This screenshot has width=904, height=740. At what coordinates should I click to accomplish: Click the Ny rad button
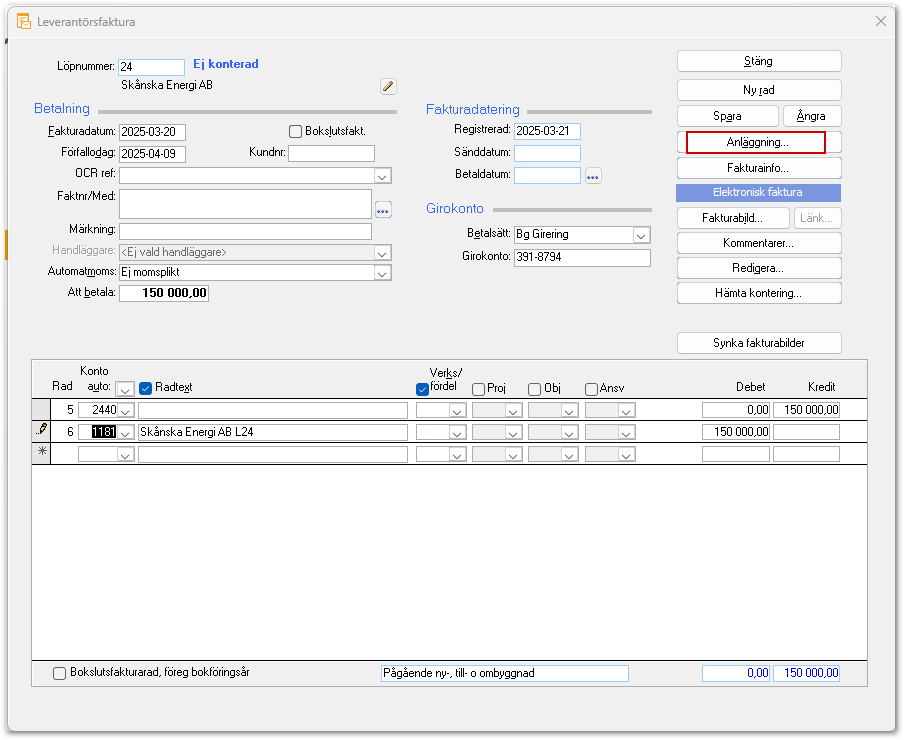[759, 90]
